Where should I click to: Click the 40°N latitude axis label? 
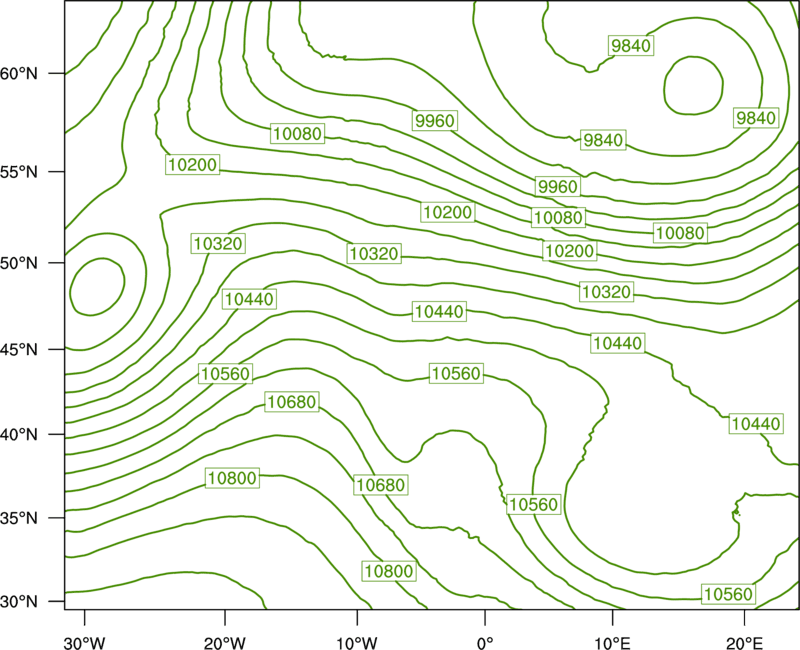(19, 435)
